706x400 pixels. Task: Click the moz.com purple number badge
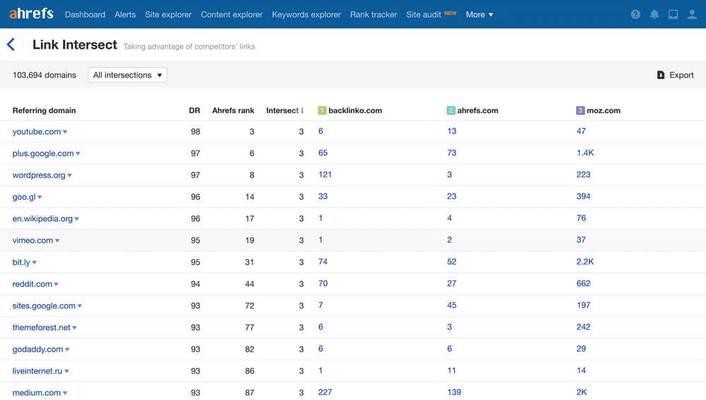[580, 110]
